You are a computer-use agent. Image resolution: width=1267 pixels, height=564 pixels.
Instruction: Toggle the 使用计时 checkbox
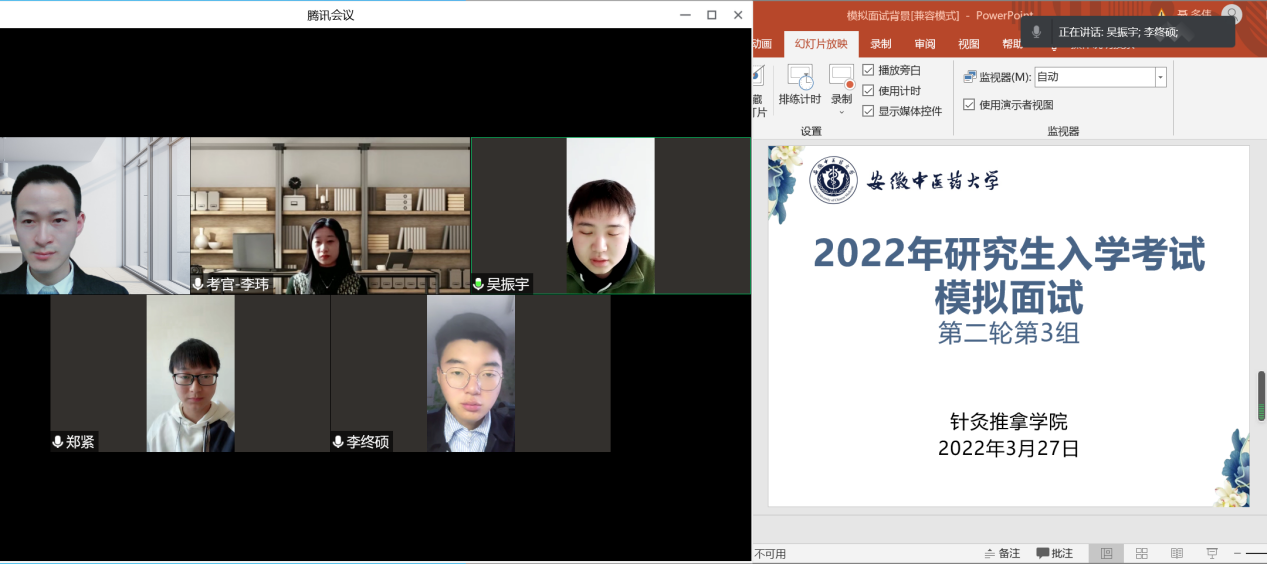(x=868, y=91)
